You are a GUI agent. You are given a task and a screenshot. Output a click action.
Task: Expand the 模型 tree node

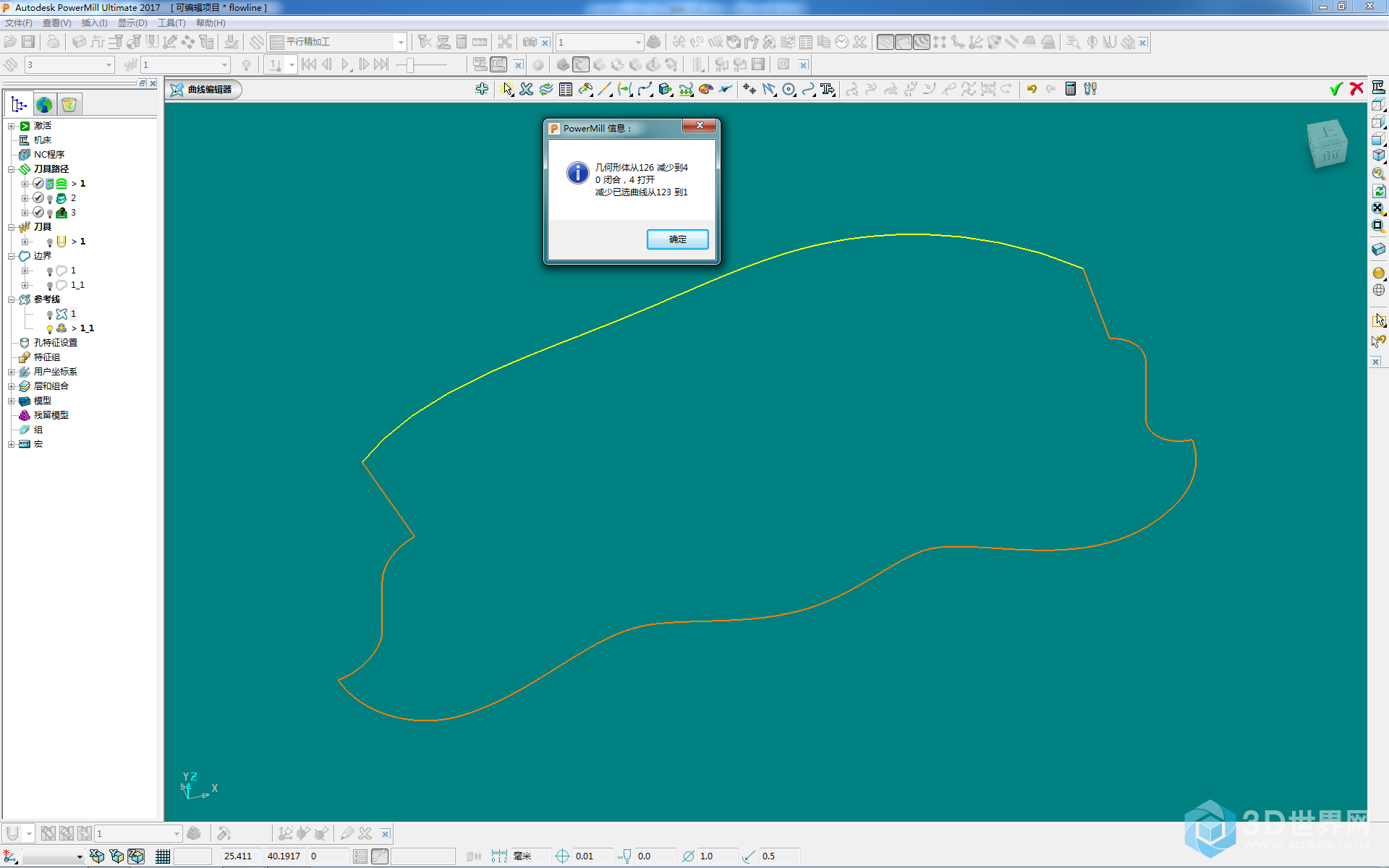click(12, 401)
